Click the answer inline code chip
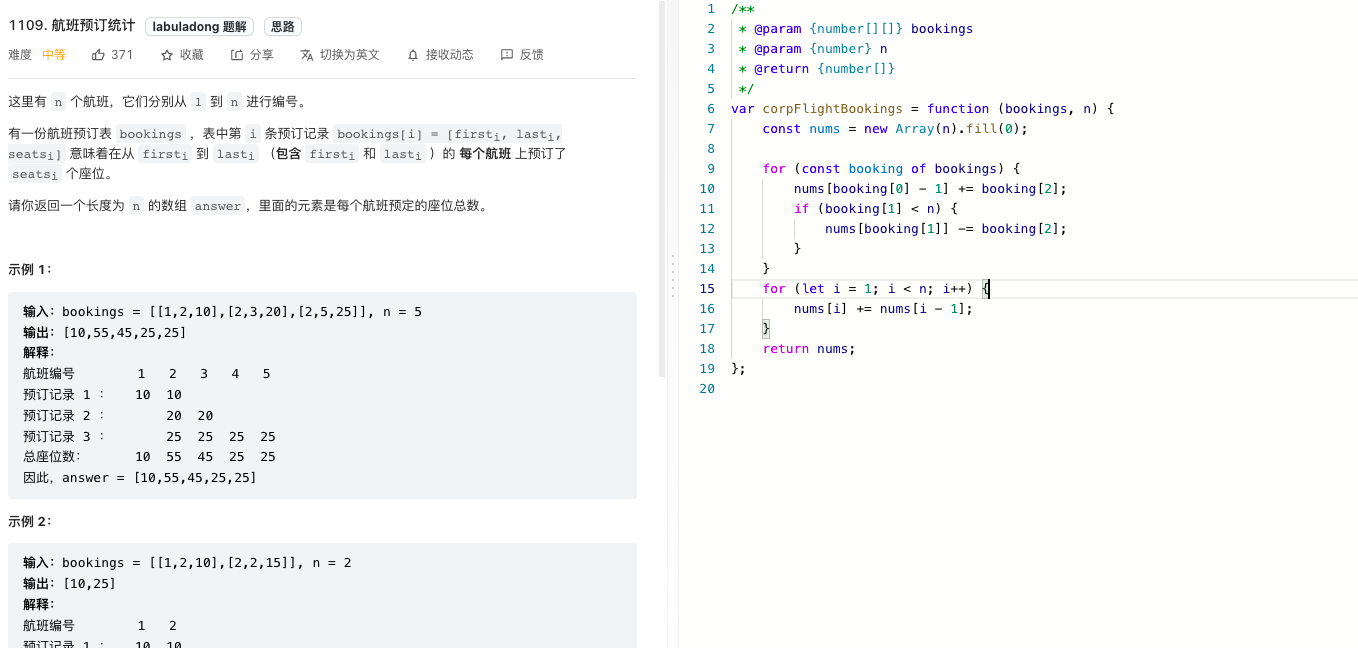 coord(218,206)
